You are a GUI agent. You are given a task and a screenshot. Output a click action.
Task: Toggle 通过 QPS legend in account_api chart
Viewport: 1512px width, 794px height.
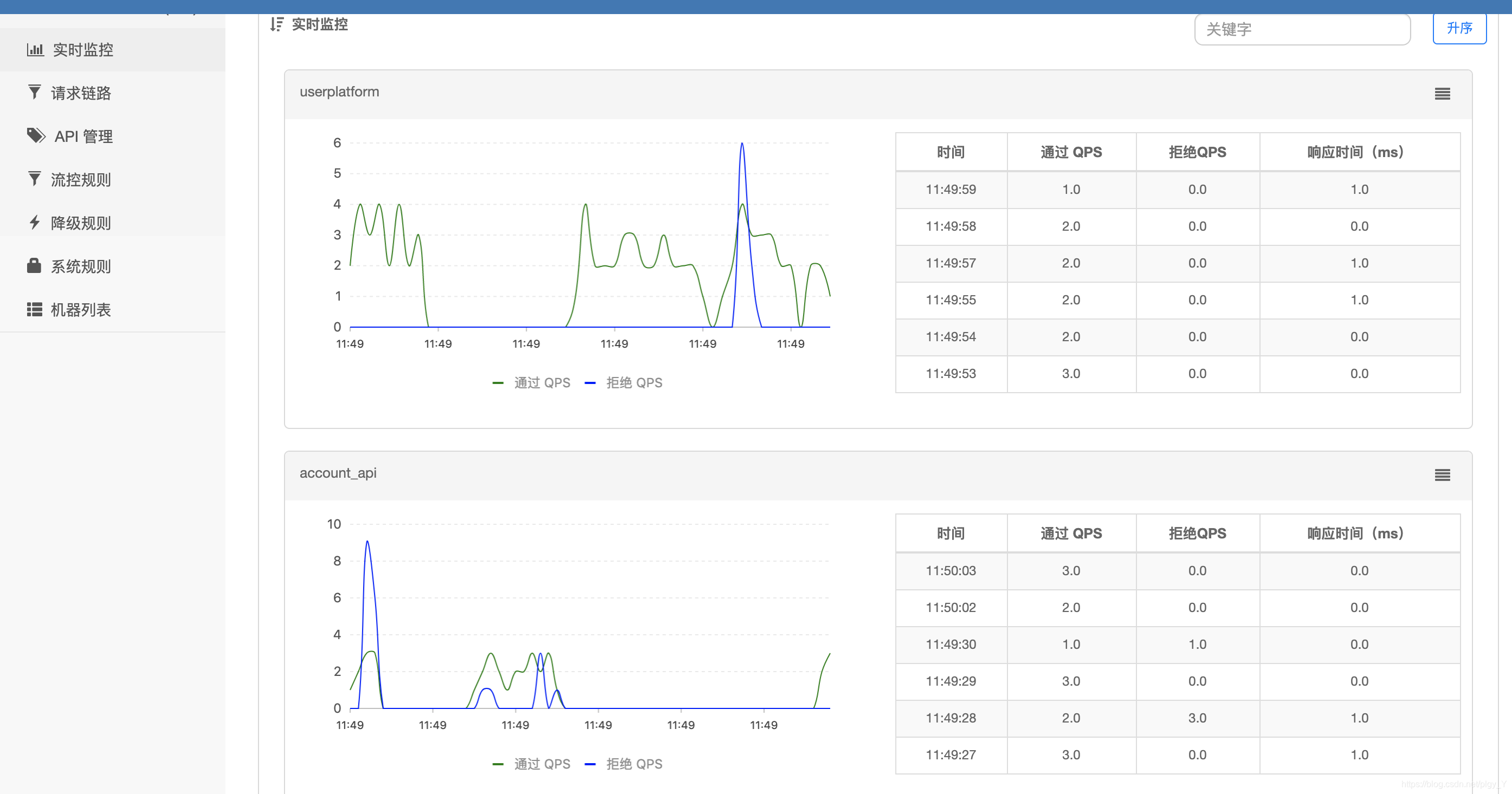coord(531,764)
